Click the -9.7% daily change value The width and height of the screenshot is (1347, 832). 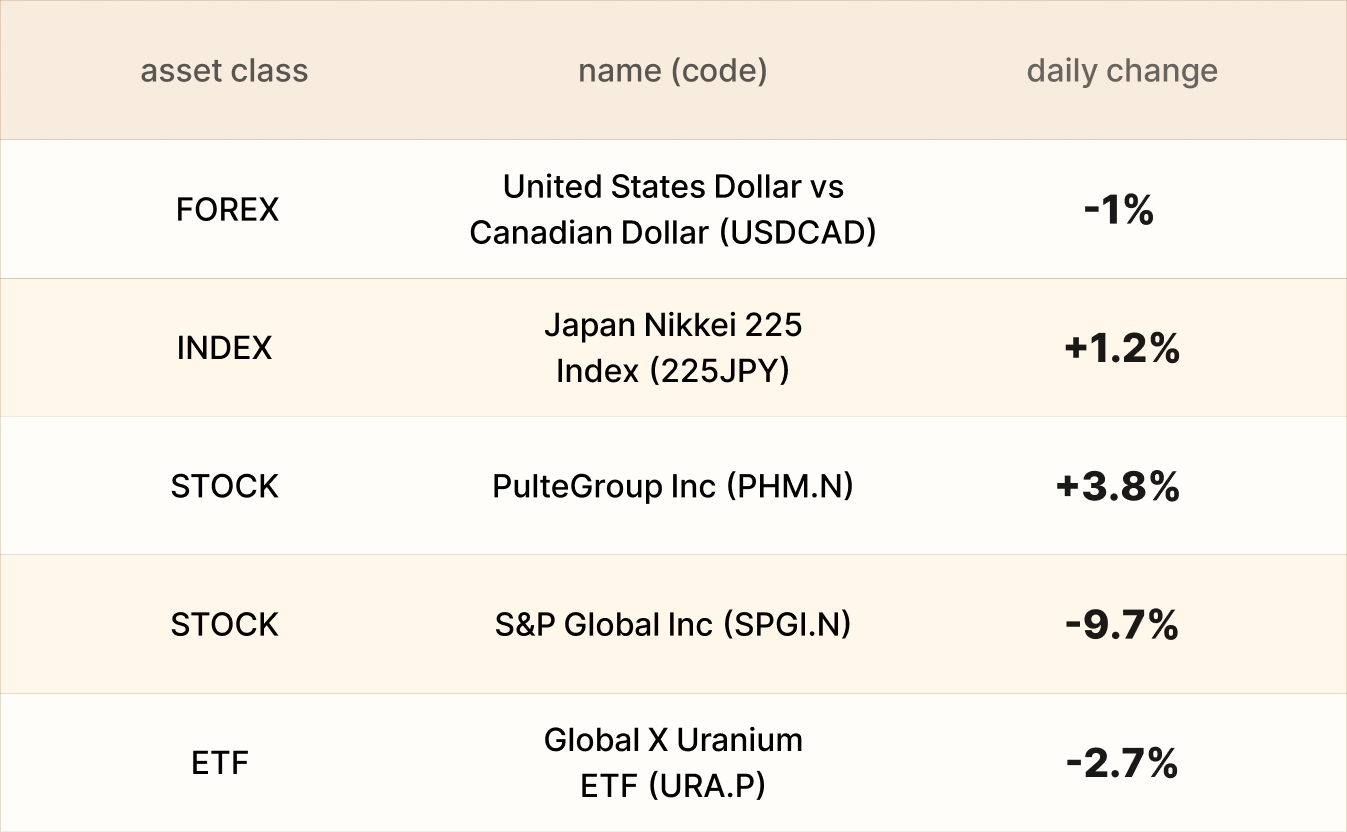tap(1122, 625)
